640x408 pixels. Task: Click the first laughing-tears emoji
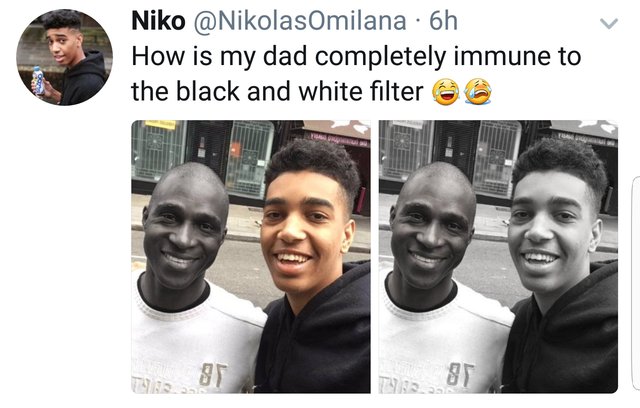(x=445, y=91)
